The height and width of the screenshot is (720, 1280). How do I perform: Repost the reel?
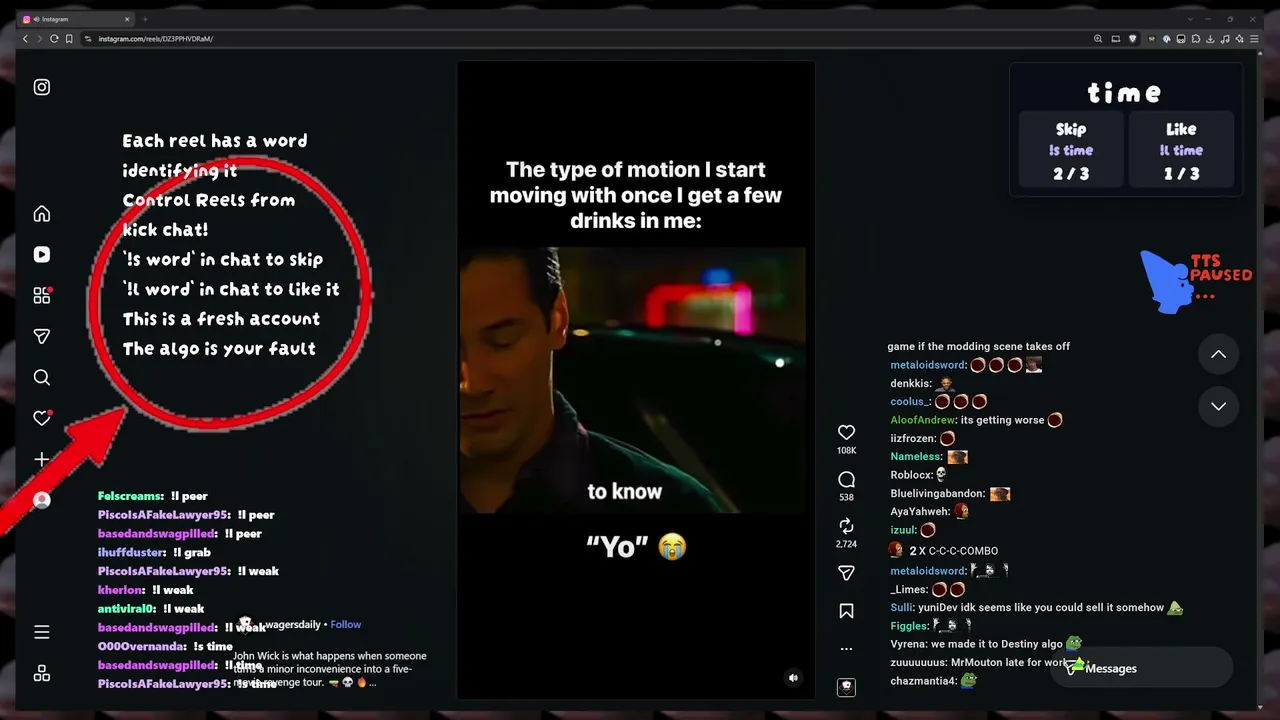point(846,526)
